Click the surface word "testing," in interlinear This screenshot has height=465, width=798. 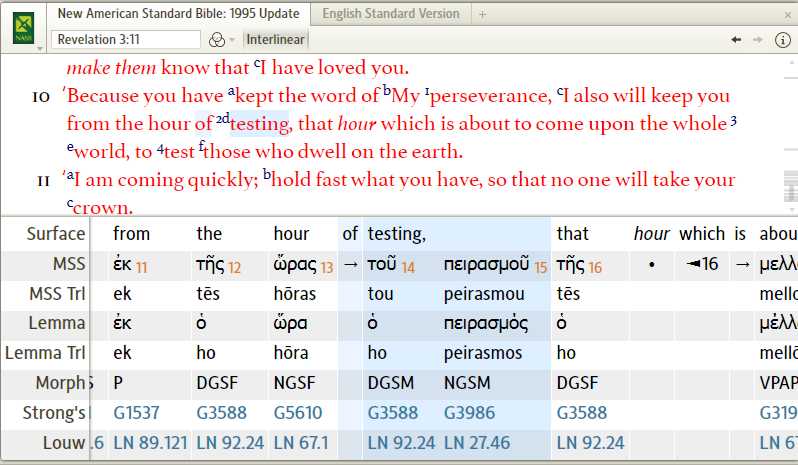click(x=397, y=234)
